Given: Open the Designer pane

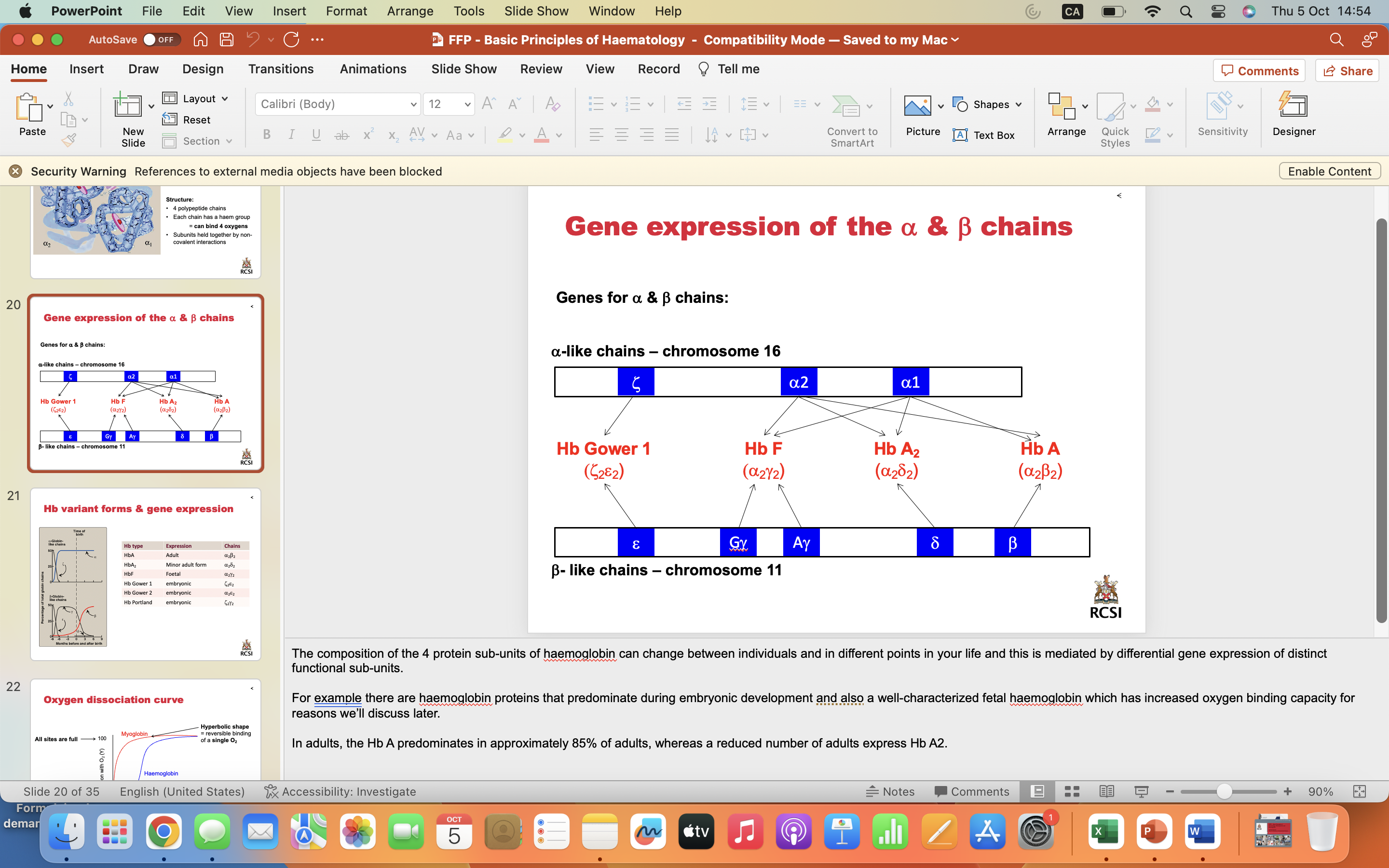Looking at the screenshot, I should click(1293, 115).
